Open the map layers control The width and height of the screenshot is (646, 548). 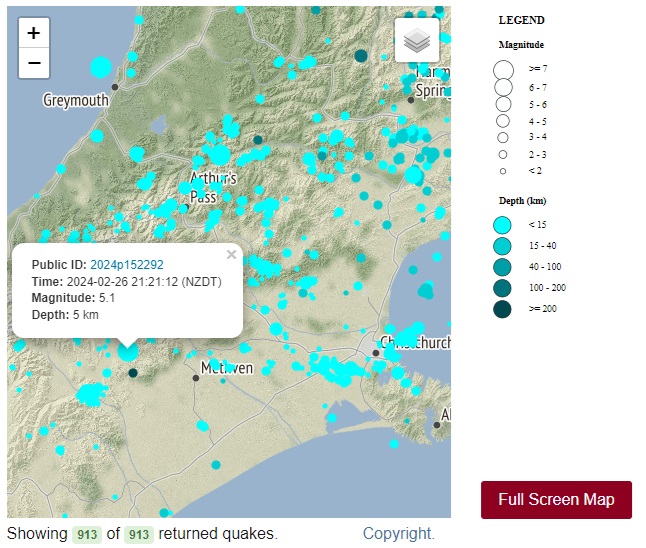[417, 40]
